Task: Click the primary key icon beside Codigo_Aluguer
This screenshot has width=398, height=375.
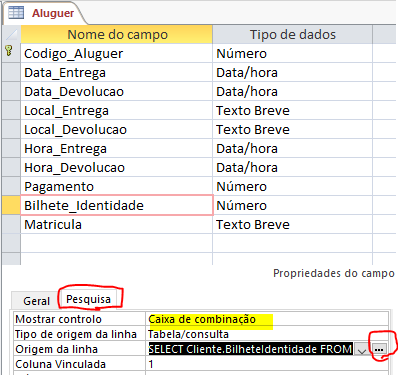Action: click(x=9, y=51)
